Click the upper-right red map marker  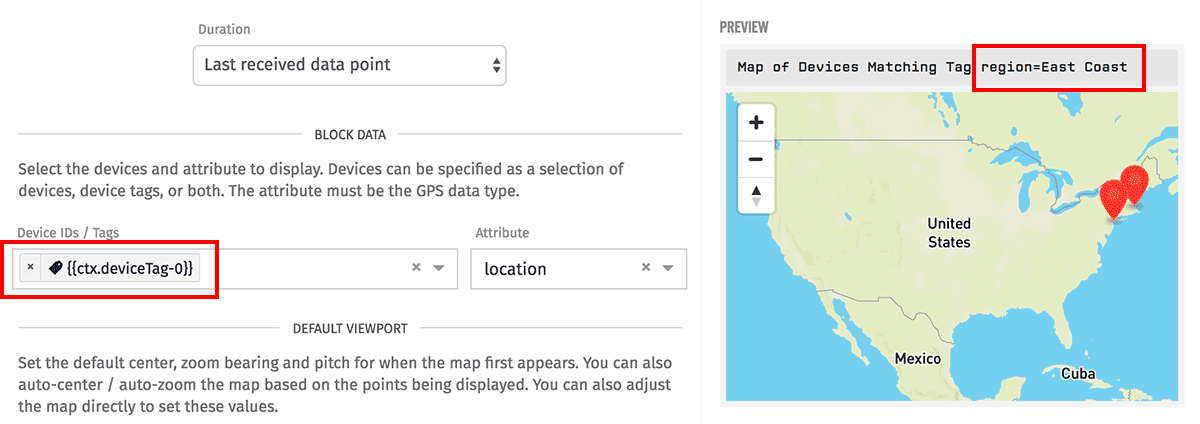[x=1134, y=186]
